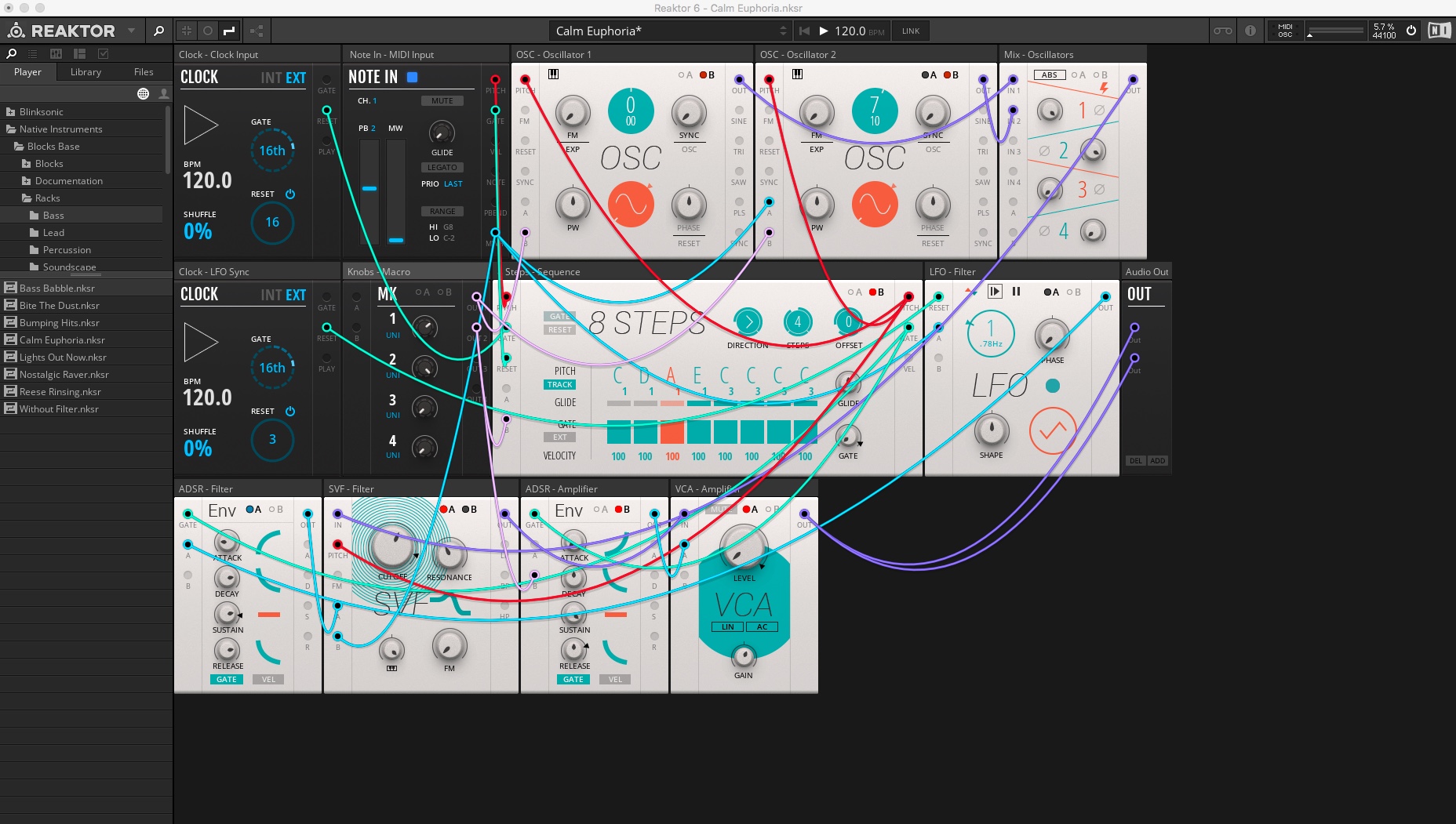
Task: Toggle the audio engine power button
Action: tap(1410, 31)
